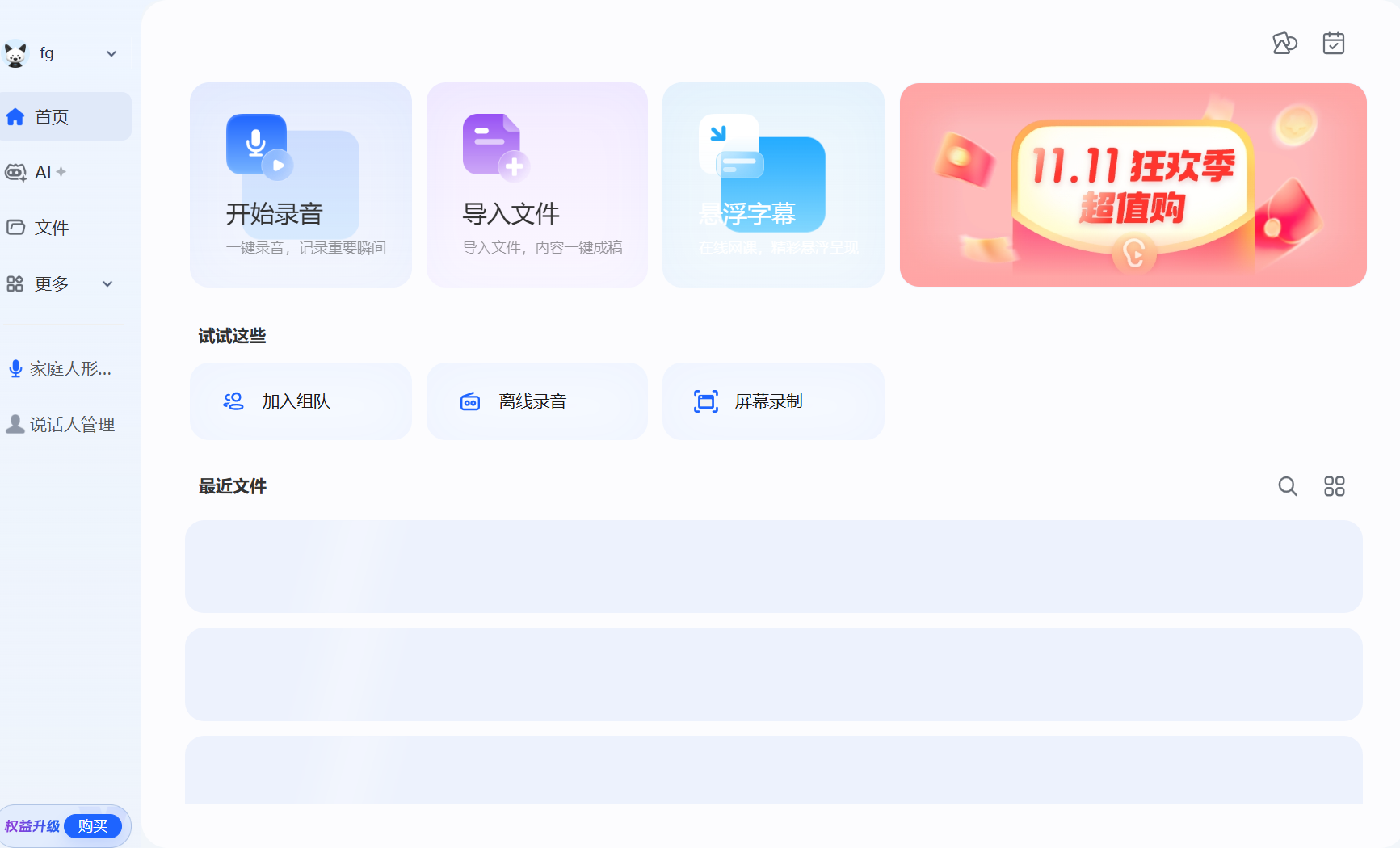1400x848 pixels.
Task: Switch recent files to grid view
Action: click(x=1334, y=486)
